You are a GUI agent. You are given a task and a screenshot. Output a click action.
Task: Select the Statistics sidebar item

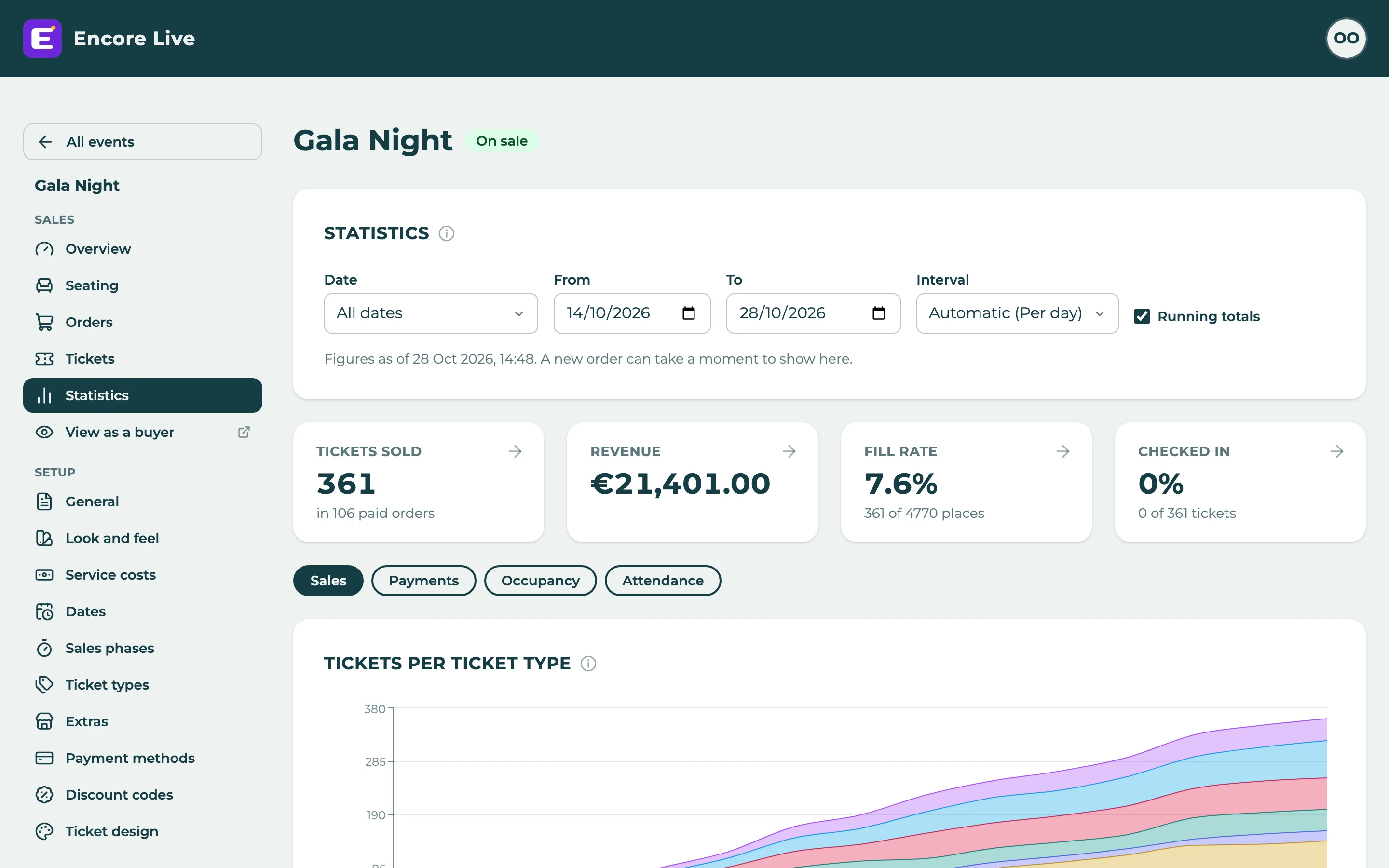[142, 395]
